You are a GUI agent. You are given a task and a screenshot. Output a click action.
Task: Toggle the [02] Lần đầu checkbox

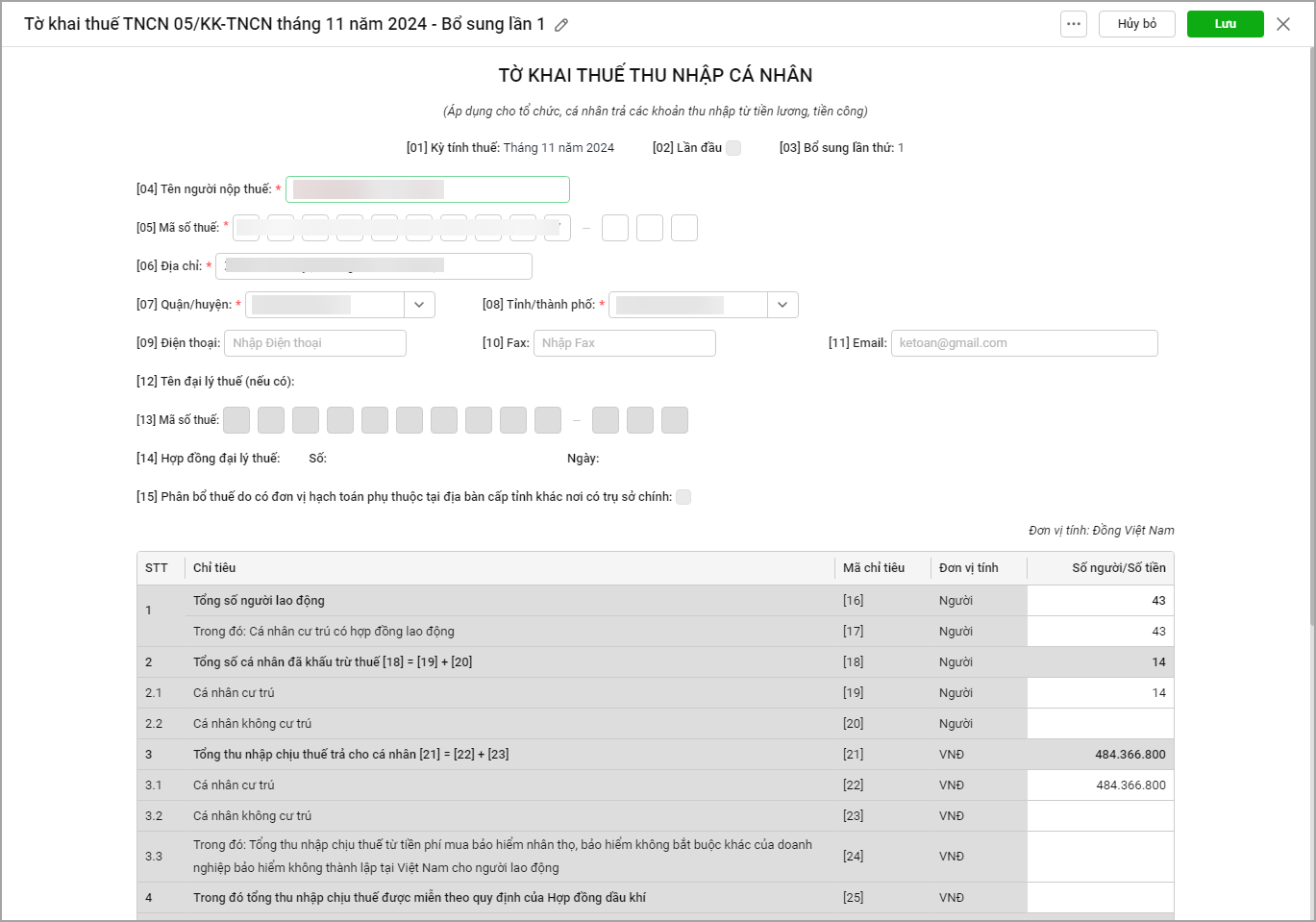click(733, 148)
